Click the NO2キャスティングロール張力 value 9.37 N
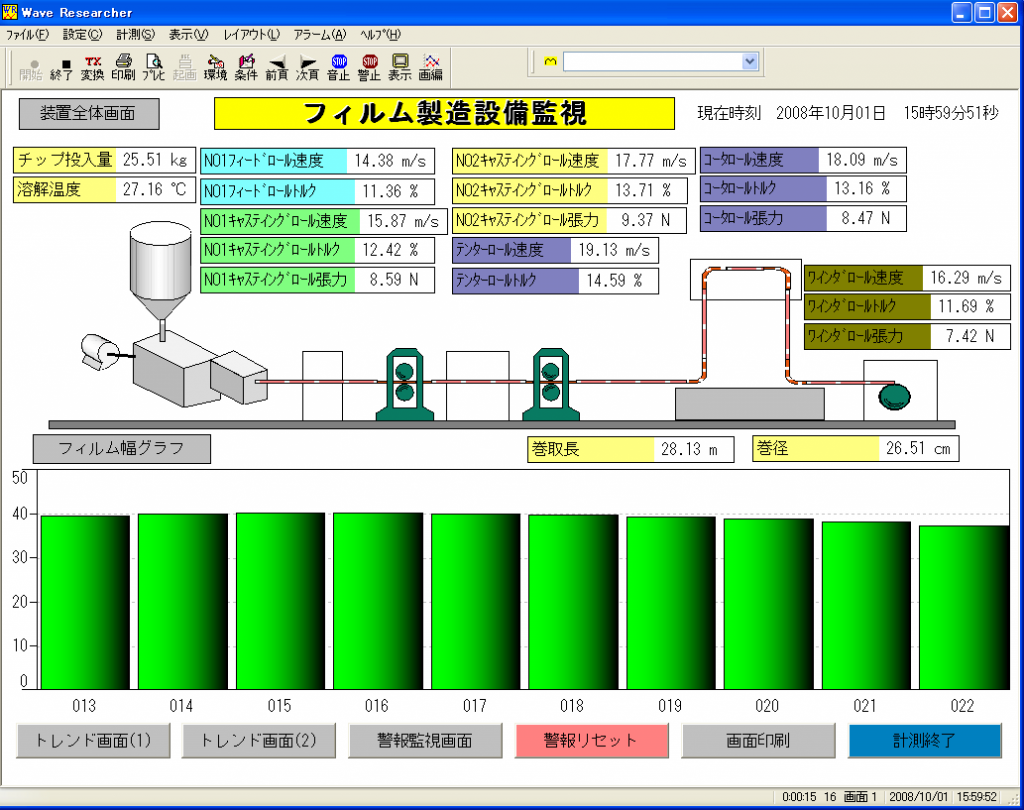 click(646, 220)
